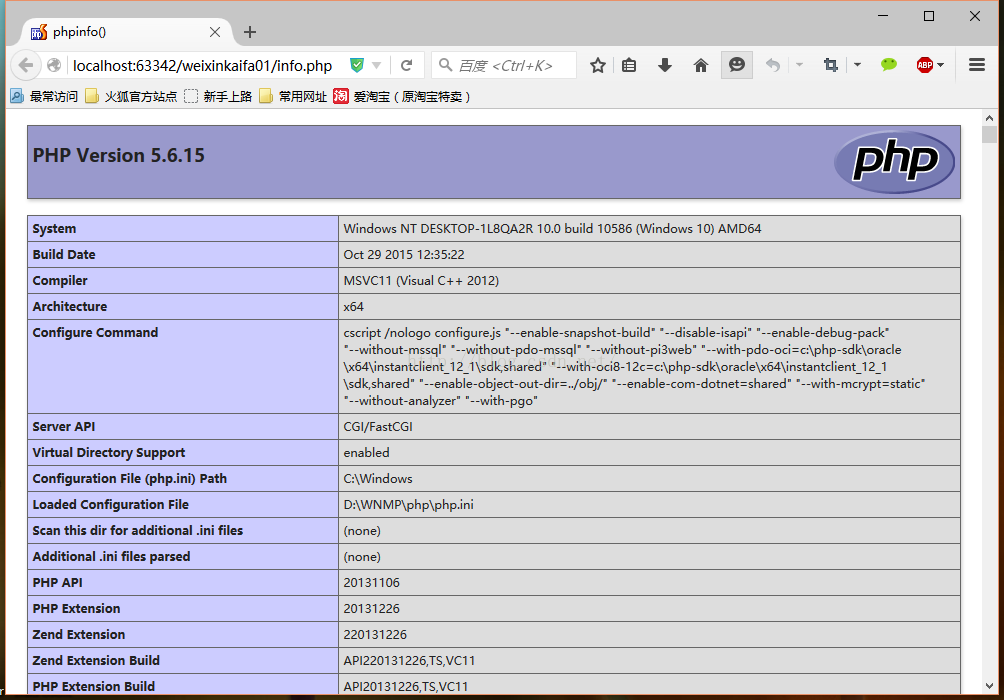Click the vertical scrollbar thumb
The image size is (1004, 700).
tap(989, 134)
